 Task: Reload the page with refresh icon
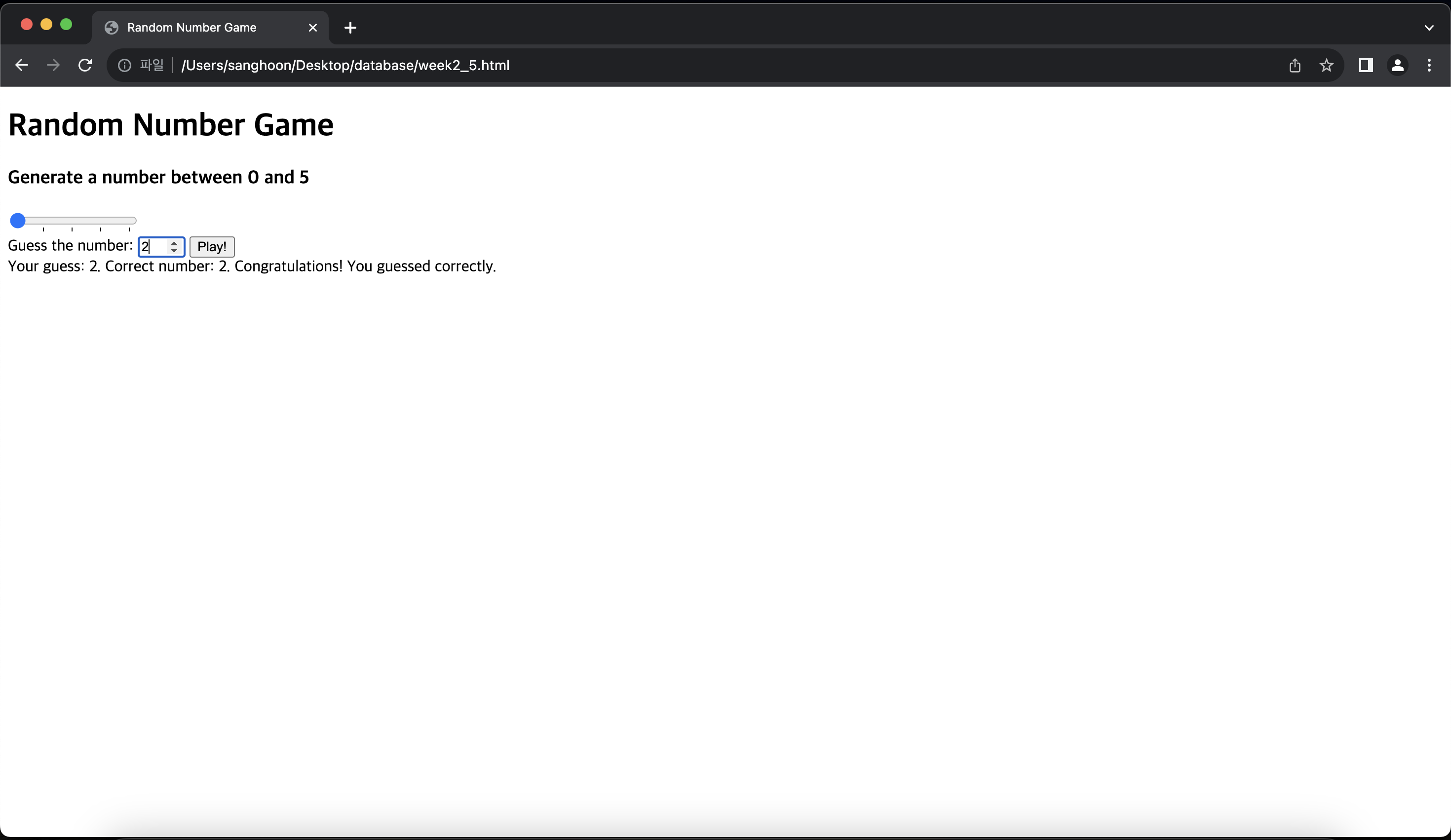point(85,65)
